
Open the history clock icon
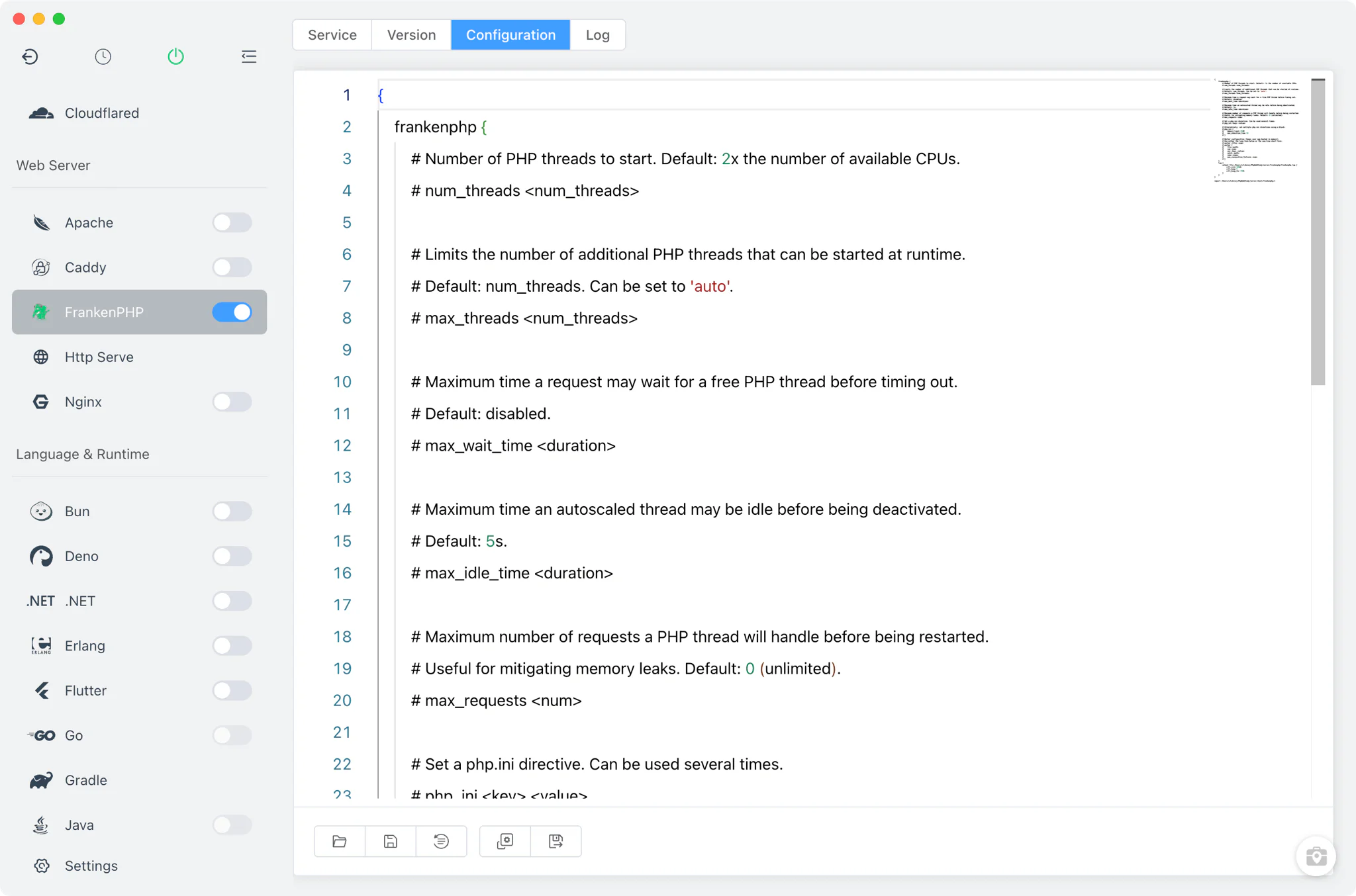coord(103,57)
